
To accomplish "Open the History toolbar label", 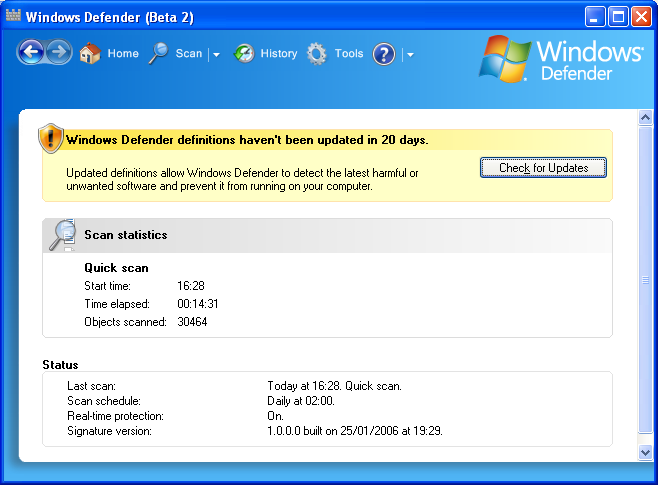I will 279,53.
